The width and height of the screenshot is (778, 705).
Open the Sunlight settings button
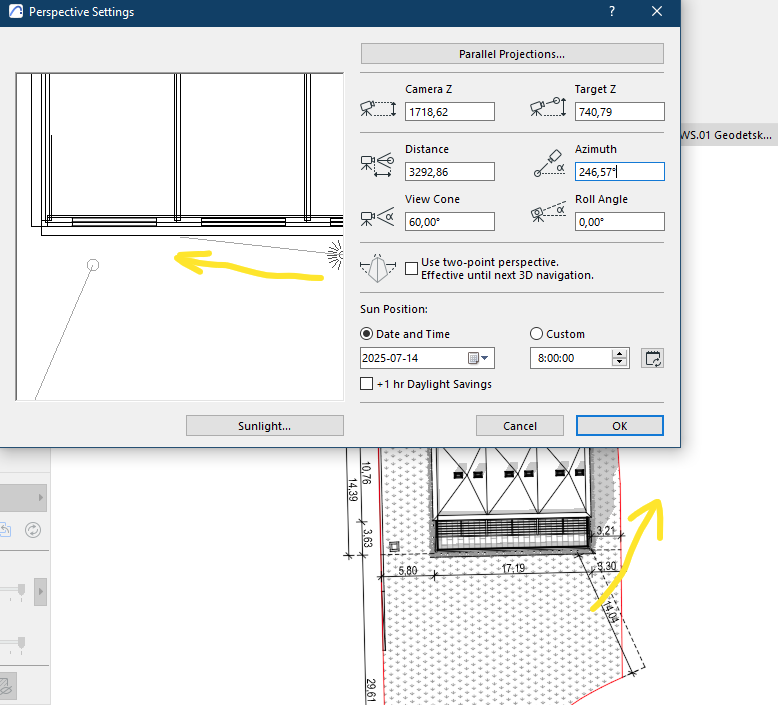point(264,426)
